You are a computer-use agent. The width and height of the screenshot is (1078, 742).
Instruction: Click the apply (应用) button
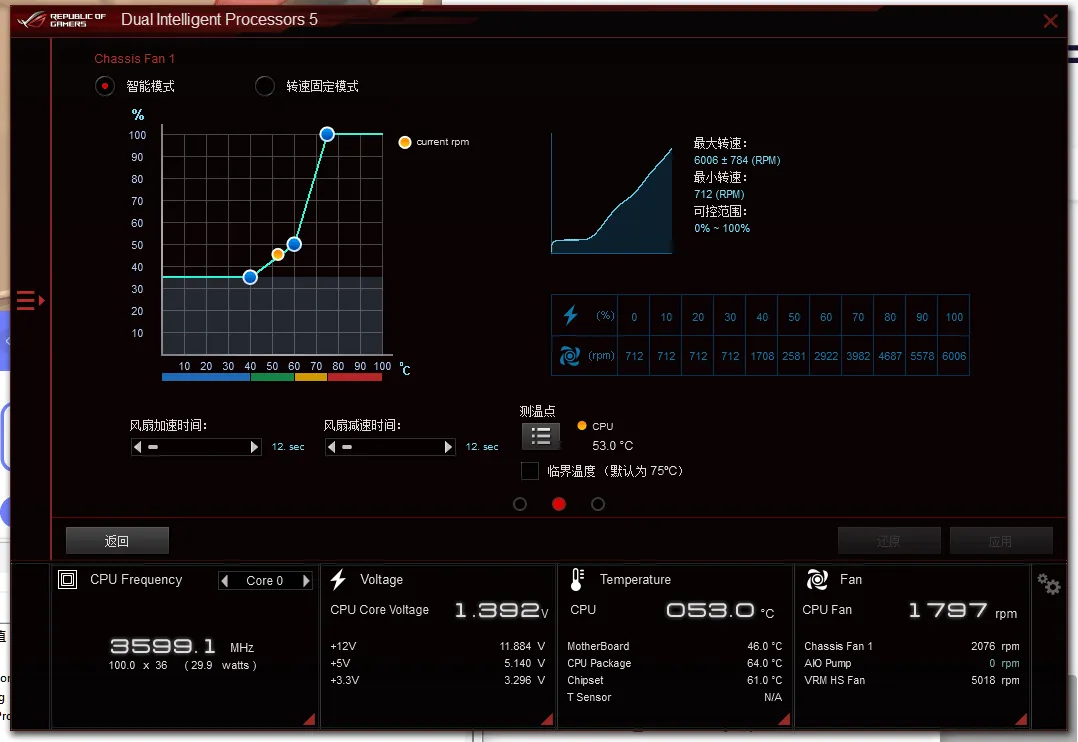pyautogui.click(x=1001, y=541)
